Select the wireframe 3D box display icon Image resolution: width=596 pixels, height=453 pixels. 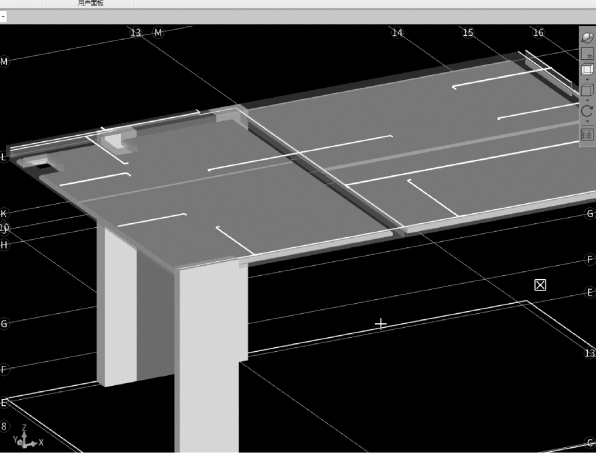[x=587, y=70]
